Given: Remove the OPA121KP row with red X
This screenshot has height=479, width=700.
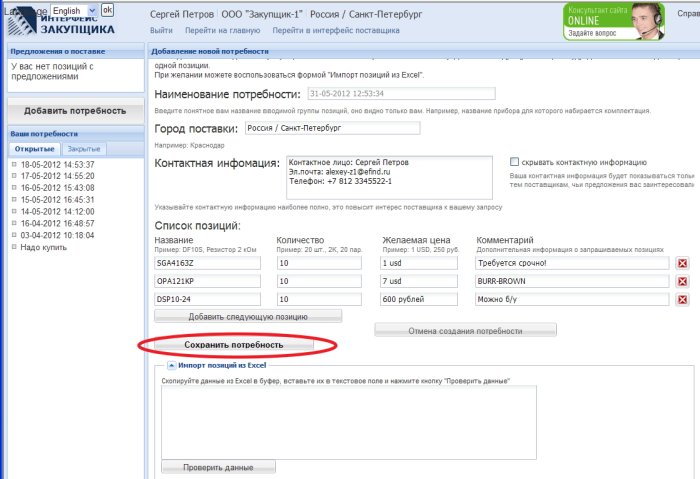Looking at the screenshot, I should tap(683, 281).
